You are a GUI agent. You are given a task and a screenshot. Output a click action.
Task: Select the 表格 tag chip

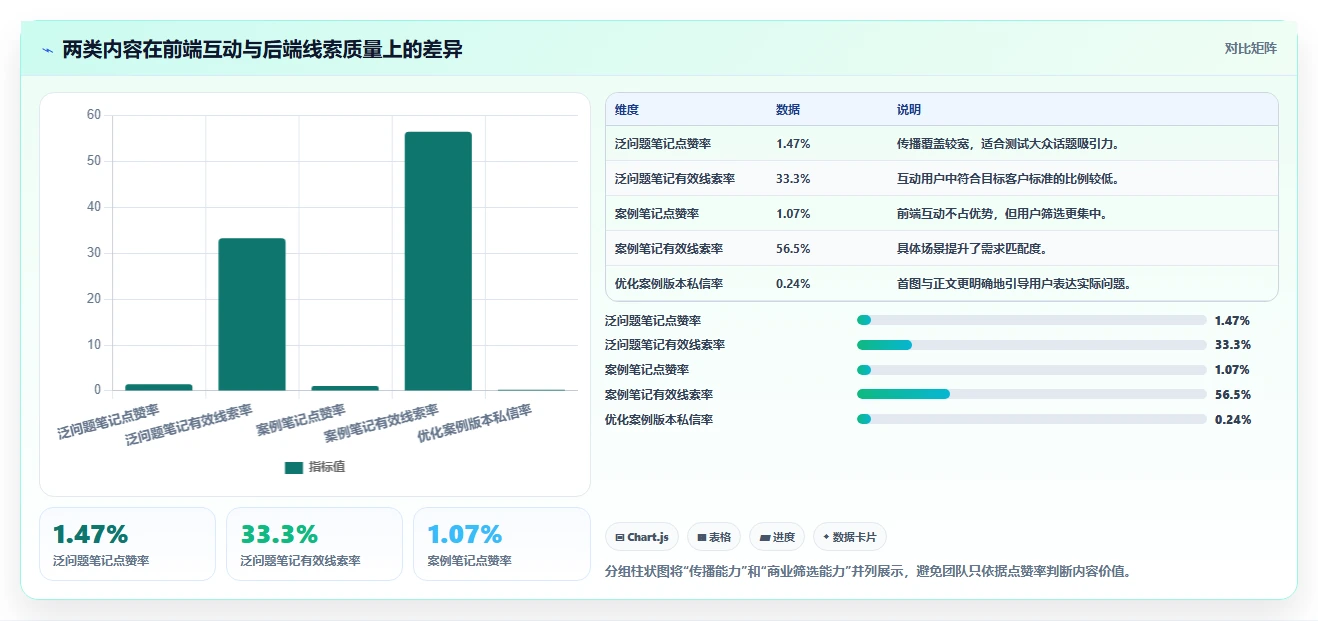click(x=714, y=537)
